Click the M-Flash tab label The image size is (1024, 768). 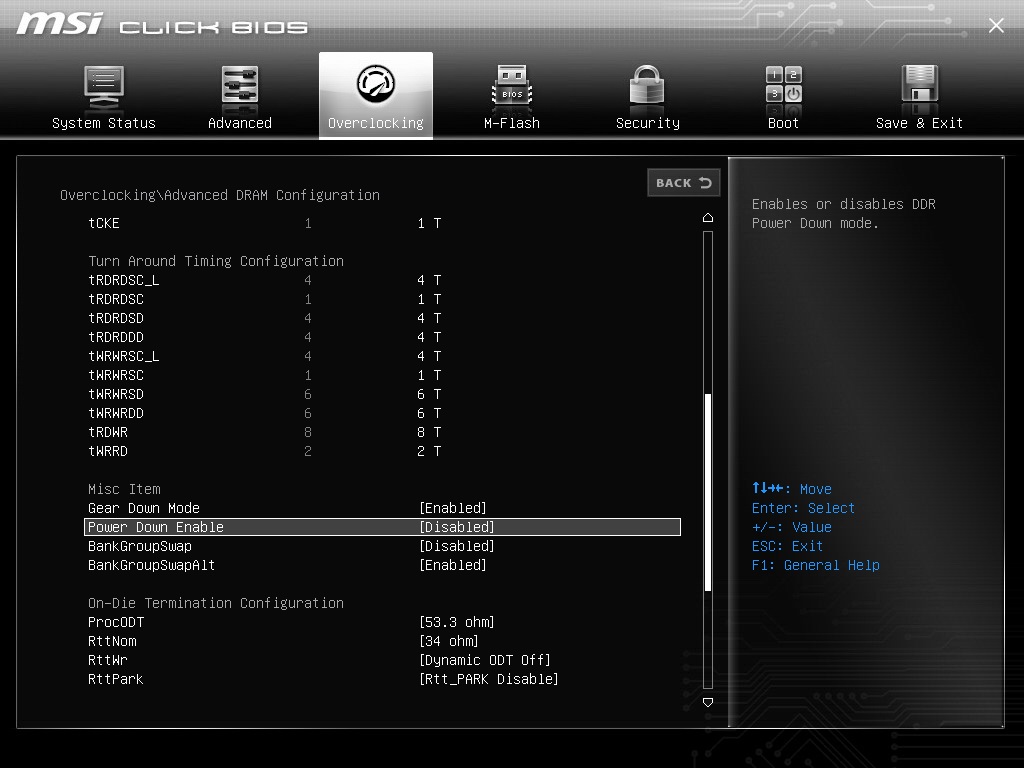tap(512, 123)
